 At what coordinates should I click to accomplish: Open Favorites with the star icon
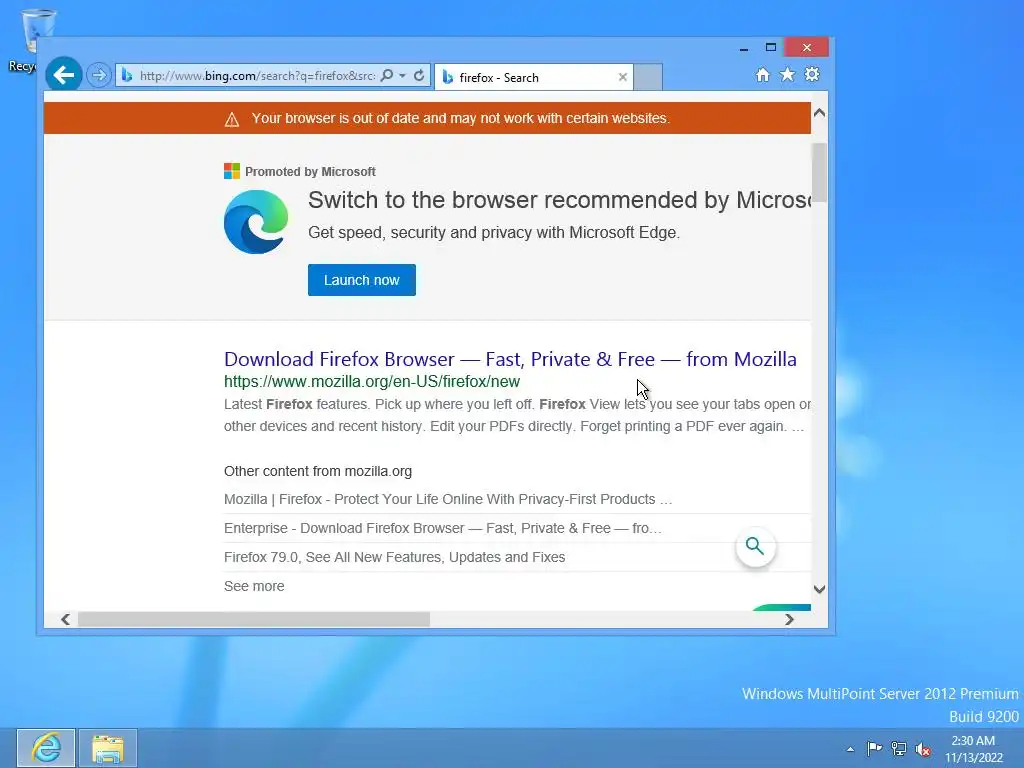788,74
